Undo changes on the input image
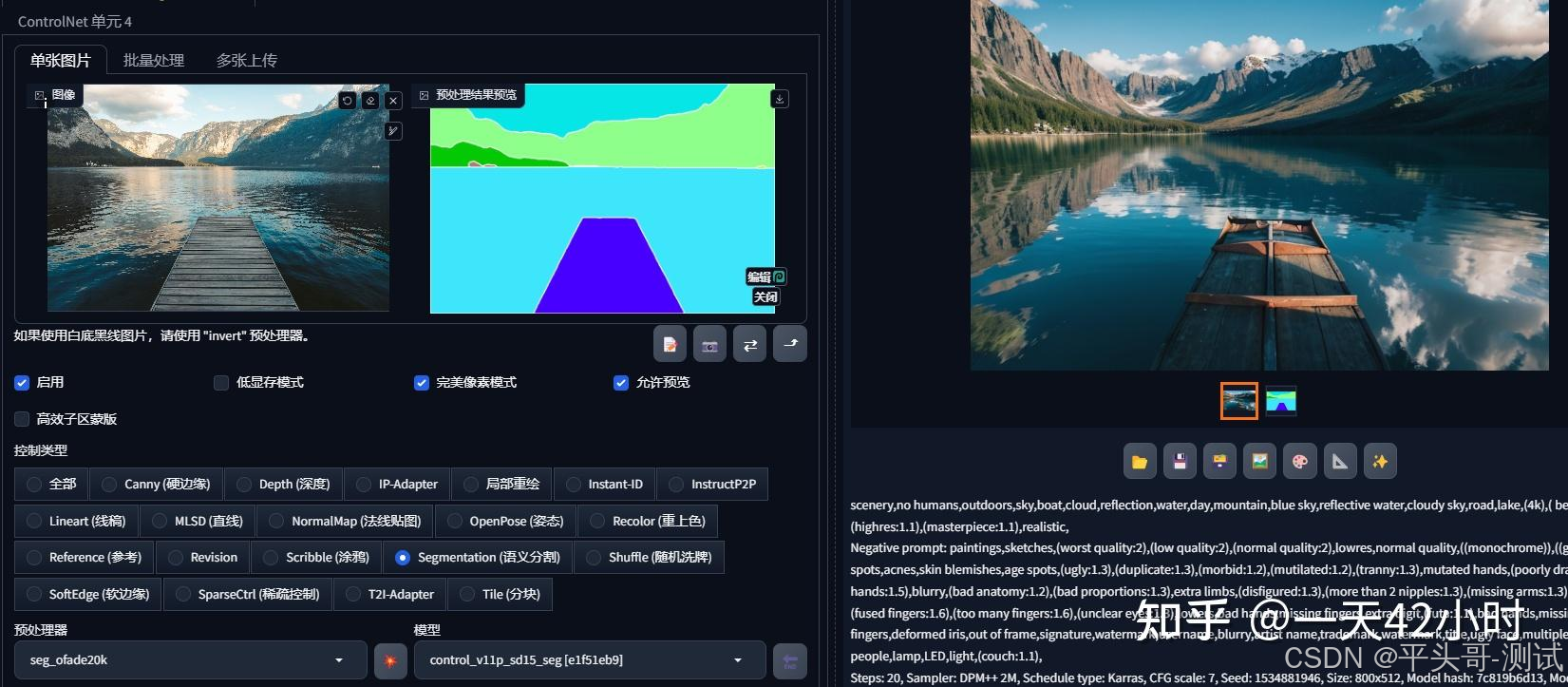Viewport: 1568px width, 687px height. [x=347, y=100]
